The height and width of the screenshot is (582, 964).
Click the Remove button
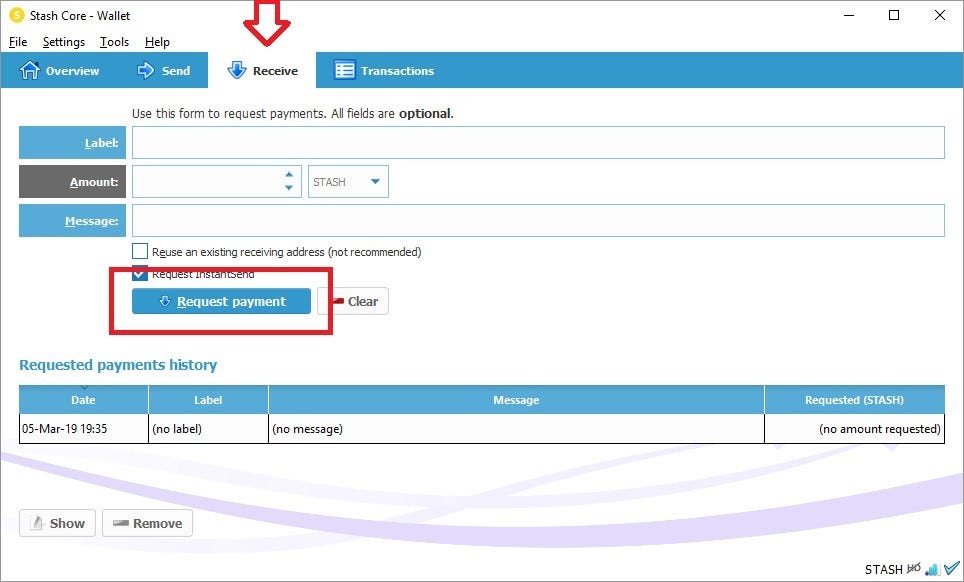point(148,523)
